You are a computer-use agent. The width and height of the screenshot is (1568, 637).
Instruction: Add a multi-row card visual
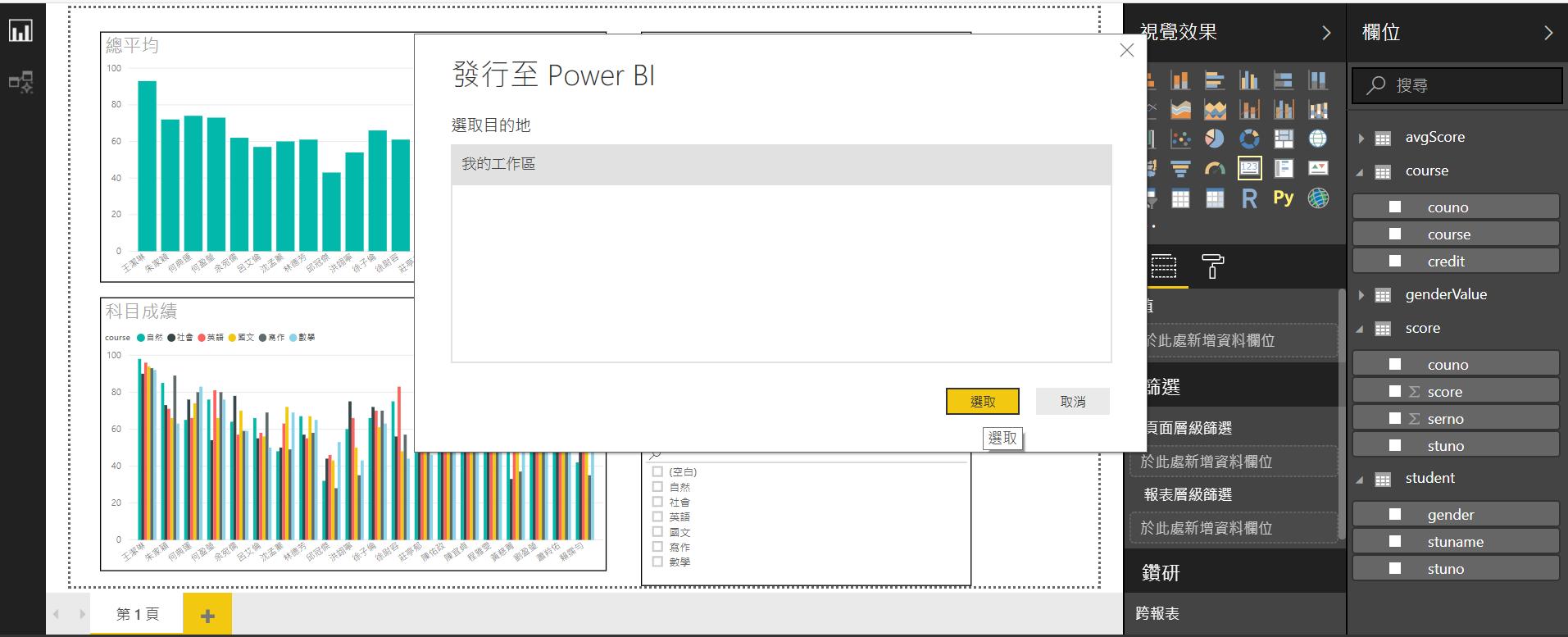click(x=1284, y=169)
